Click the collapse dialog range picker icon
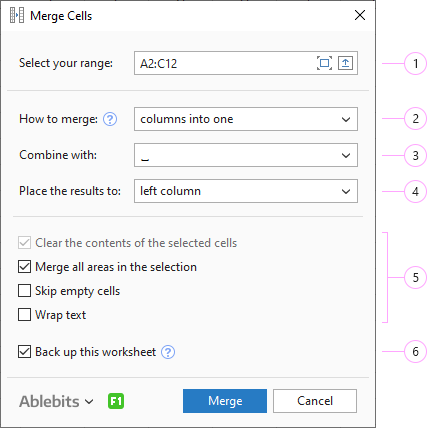This screenshot has height=428, width=427. point(345,63)
